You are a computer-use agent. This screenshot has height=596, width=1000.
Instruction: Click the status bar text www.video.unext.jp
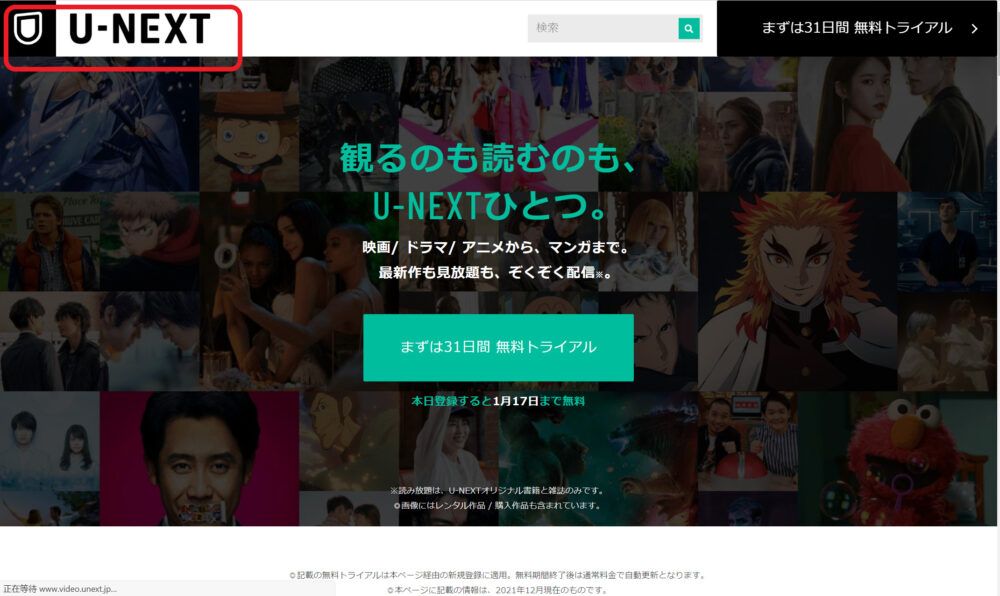tap(78, 589)
